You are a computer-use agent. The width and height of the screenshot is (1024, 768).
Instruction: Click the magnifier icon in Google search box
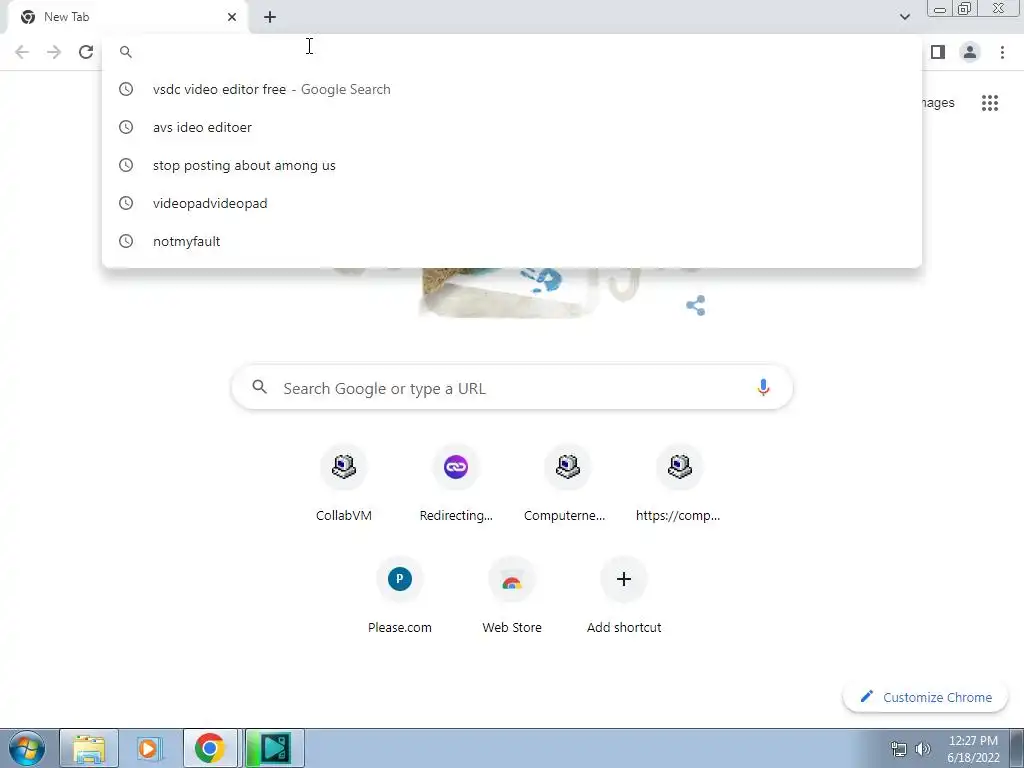[259, 387]
